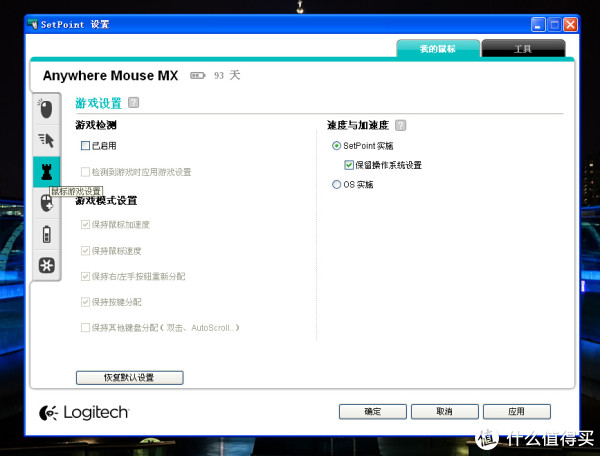Click the 应用 button

point(517,412)
